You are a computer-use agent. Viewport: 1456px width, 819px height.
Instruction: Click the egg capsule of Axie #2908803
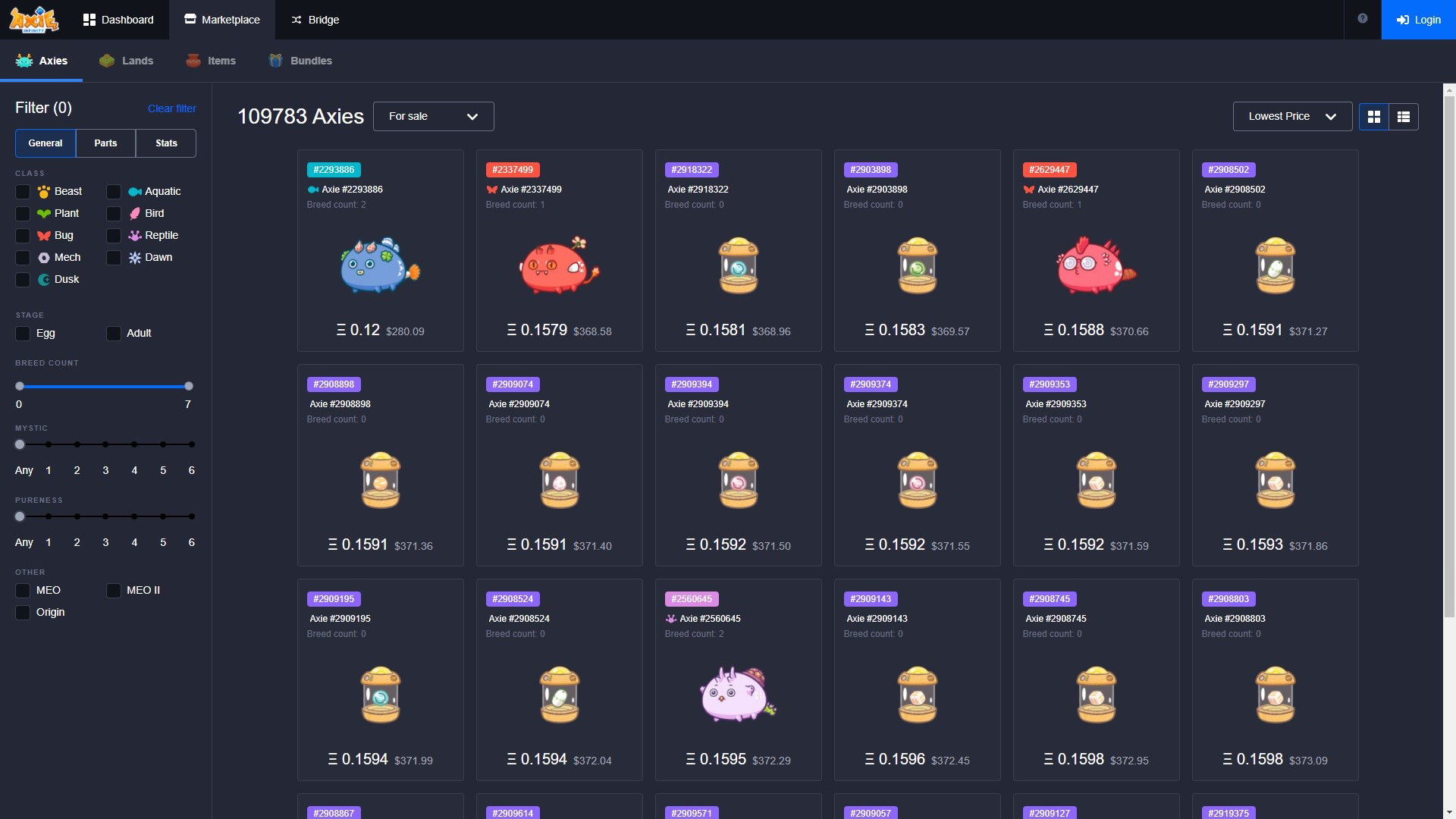click(1275, 695)
